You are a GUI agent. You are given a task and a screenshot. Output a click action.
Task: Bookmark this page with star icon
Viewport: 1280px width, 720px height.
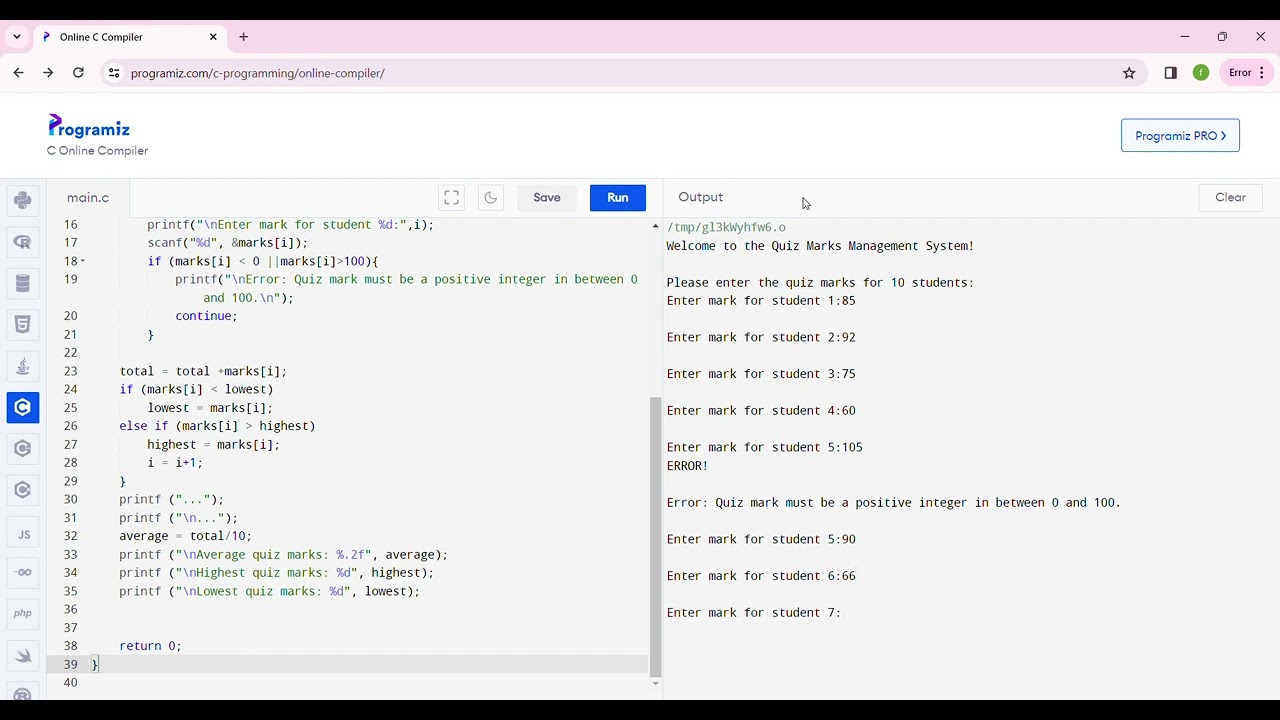tap(1129, 73)
